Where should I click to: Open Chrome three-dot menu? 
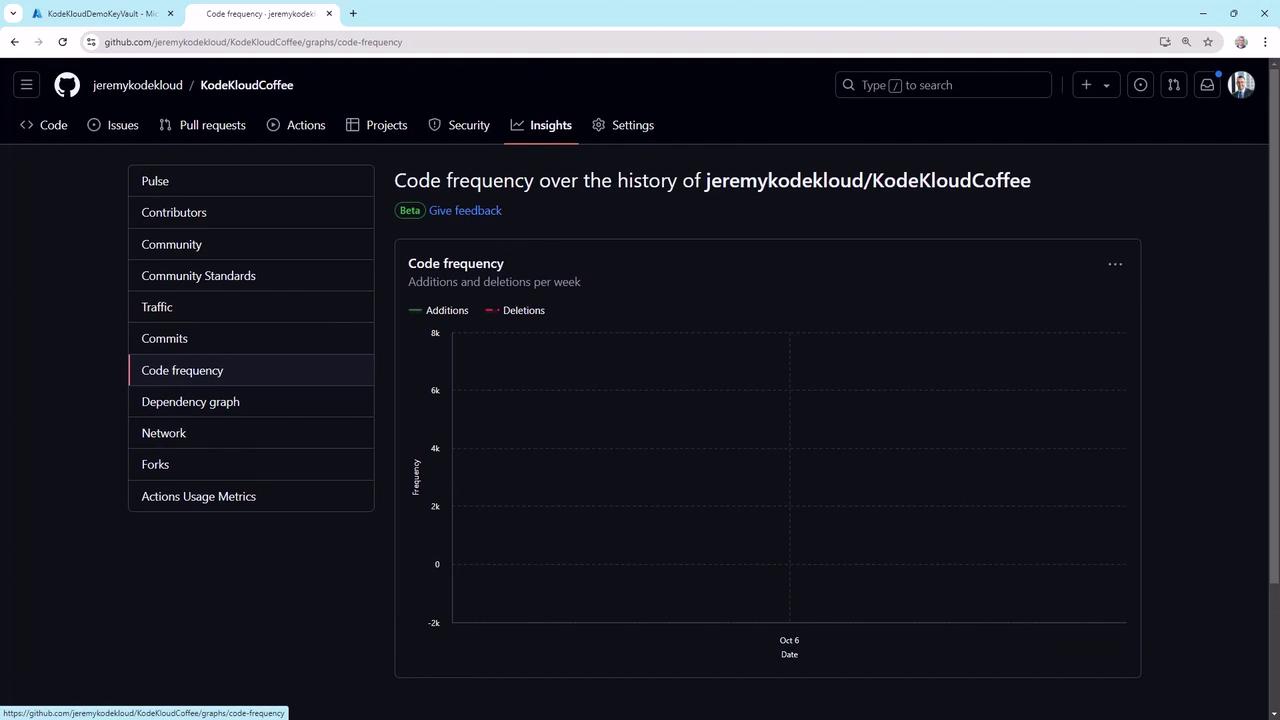(x=1266, y=42)
